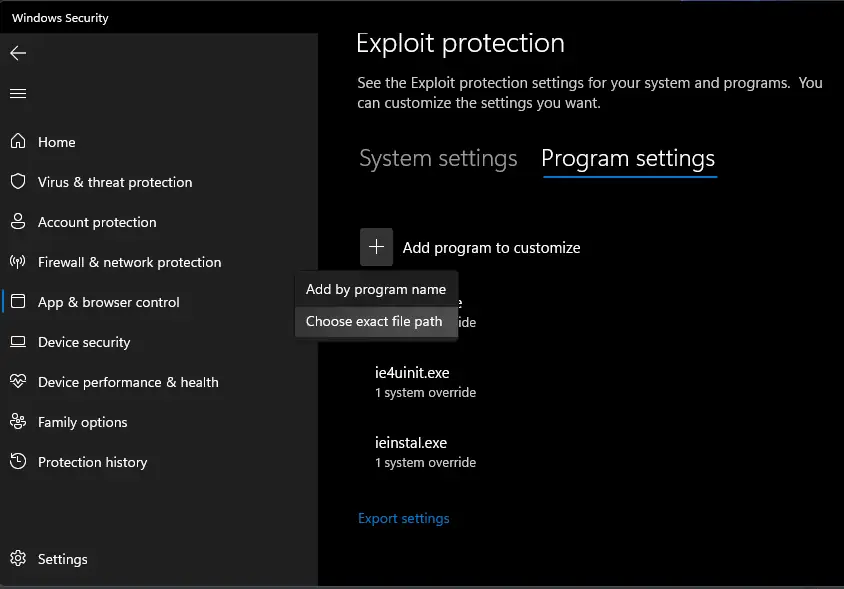Click the Device performance heart icon

(x=18, y=381)
